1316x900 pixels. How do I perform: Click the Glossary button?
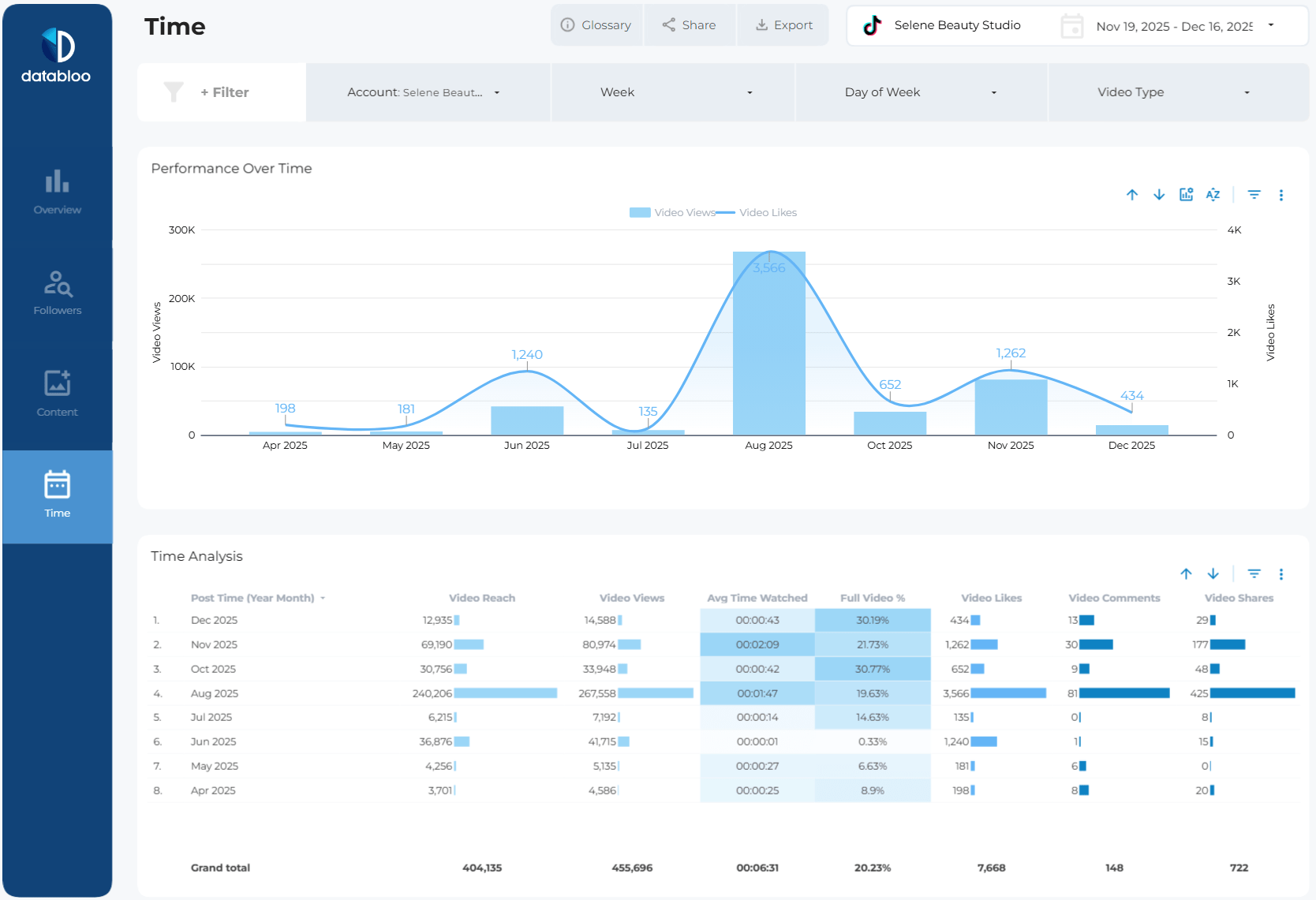[596, 25]
